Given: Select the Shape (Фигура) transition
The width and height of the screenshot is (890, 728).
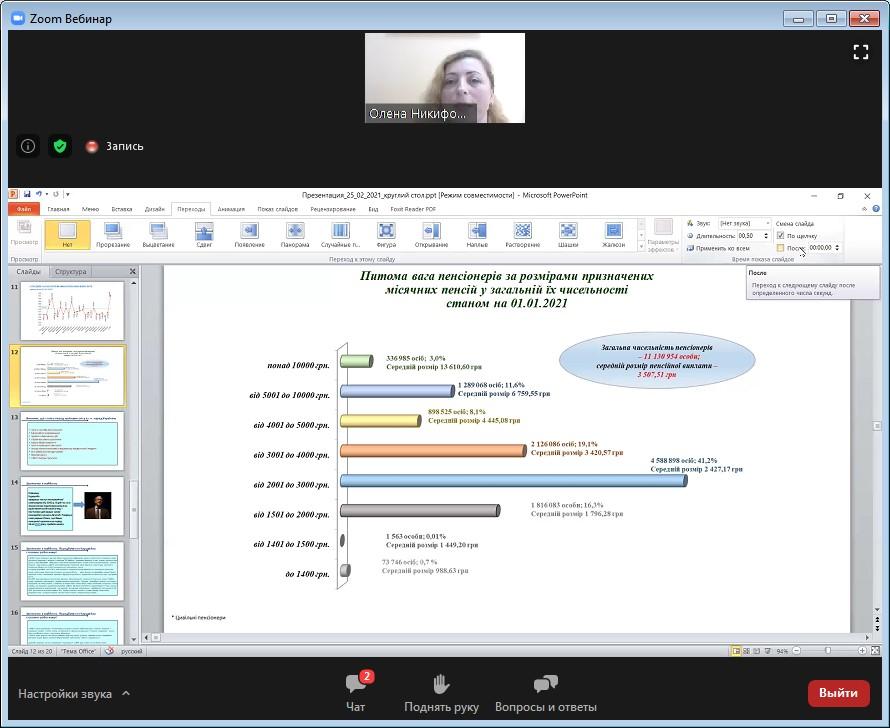Looking at the screenshot, I should (386, 234).
